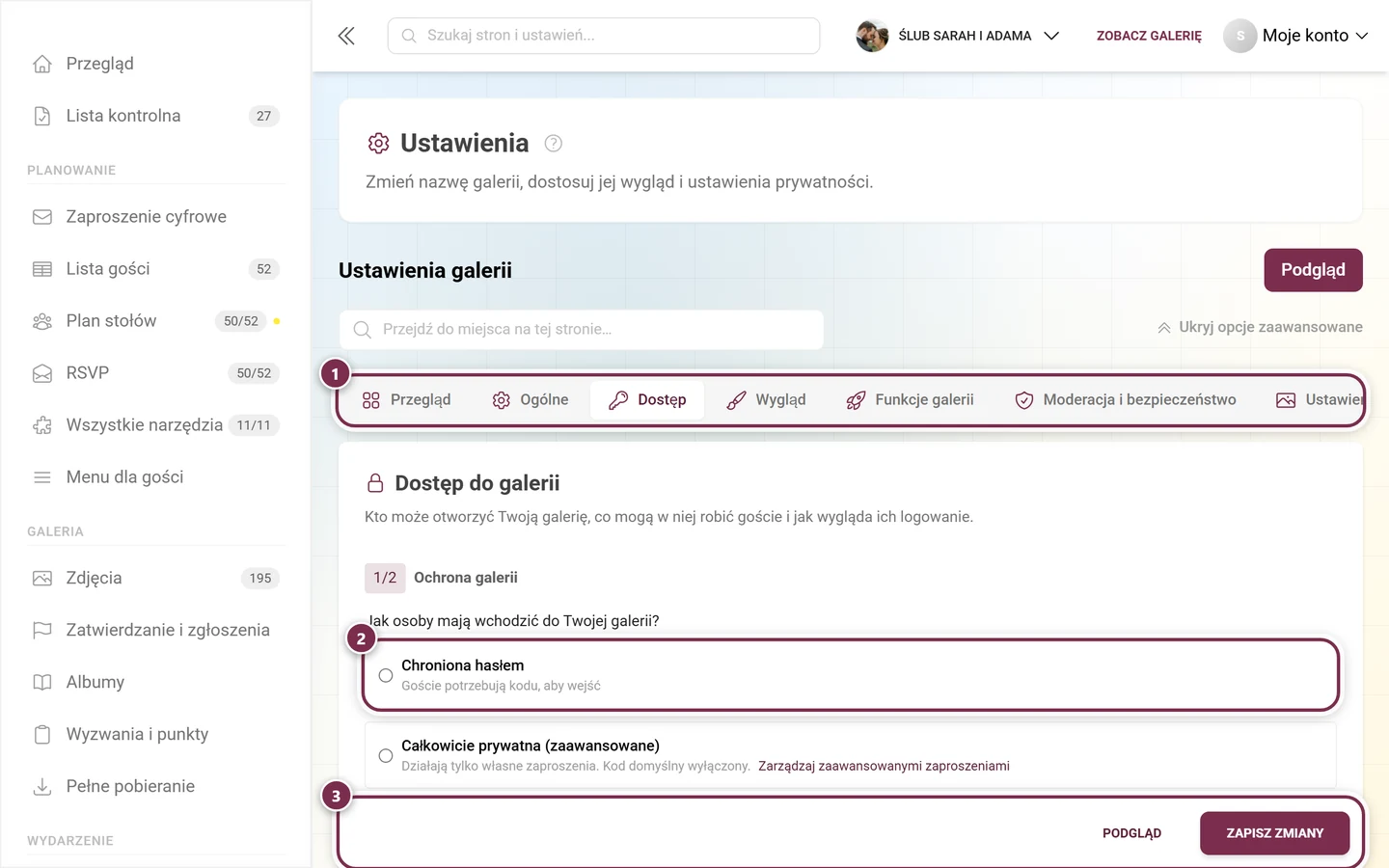The height and width of the screenshot is (868, 1389).
Task: Click the RSVP open envelope icon
Action: (x=42, y=373)
